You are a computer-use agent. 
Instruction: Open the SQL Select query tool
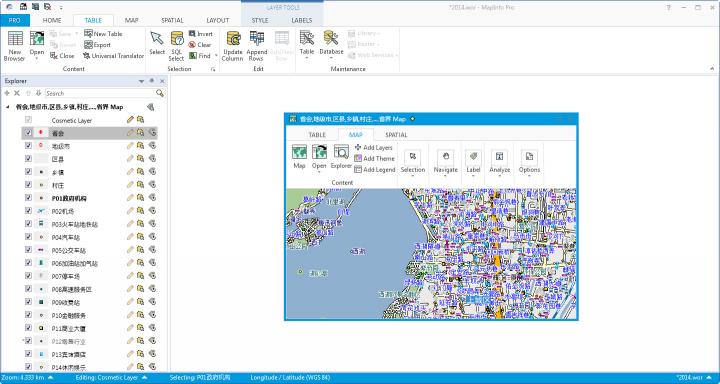coord(176,46)
